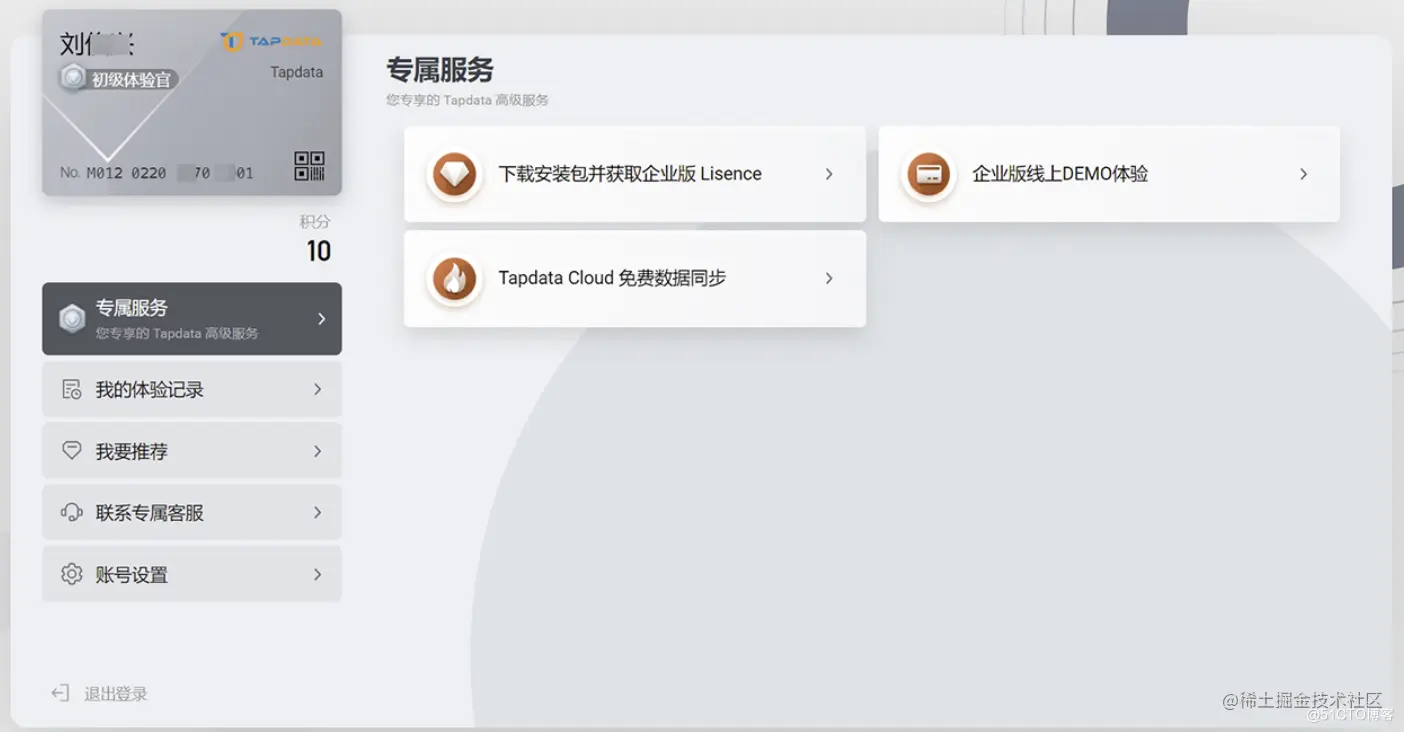Expand chevron on 联系专属客服 row
Image resolution: width=1404 pixels, height=732 pixels.
(x=318, y=512)
